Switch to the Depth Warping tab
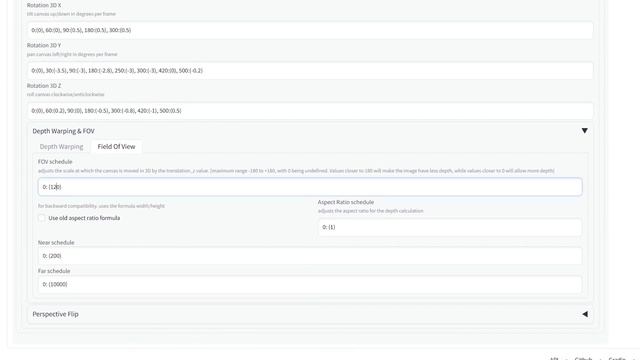The height and width of the screenshot is (360, 640). click(61, 147)
